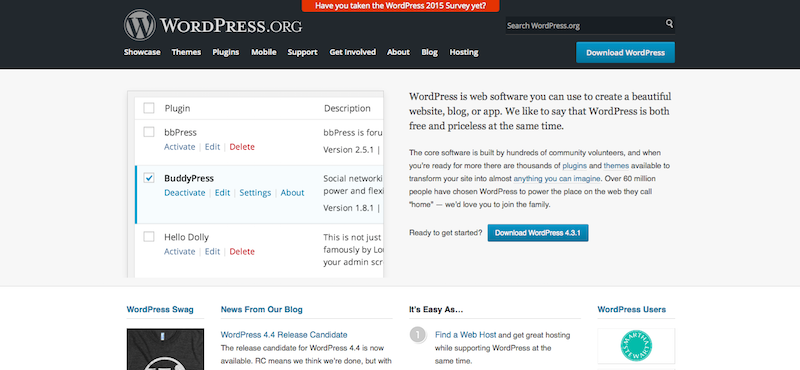Viewport: 800px width, 370px height.
Task: Click Deactivate under BuddyPress
Action: pos(185,193)
